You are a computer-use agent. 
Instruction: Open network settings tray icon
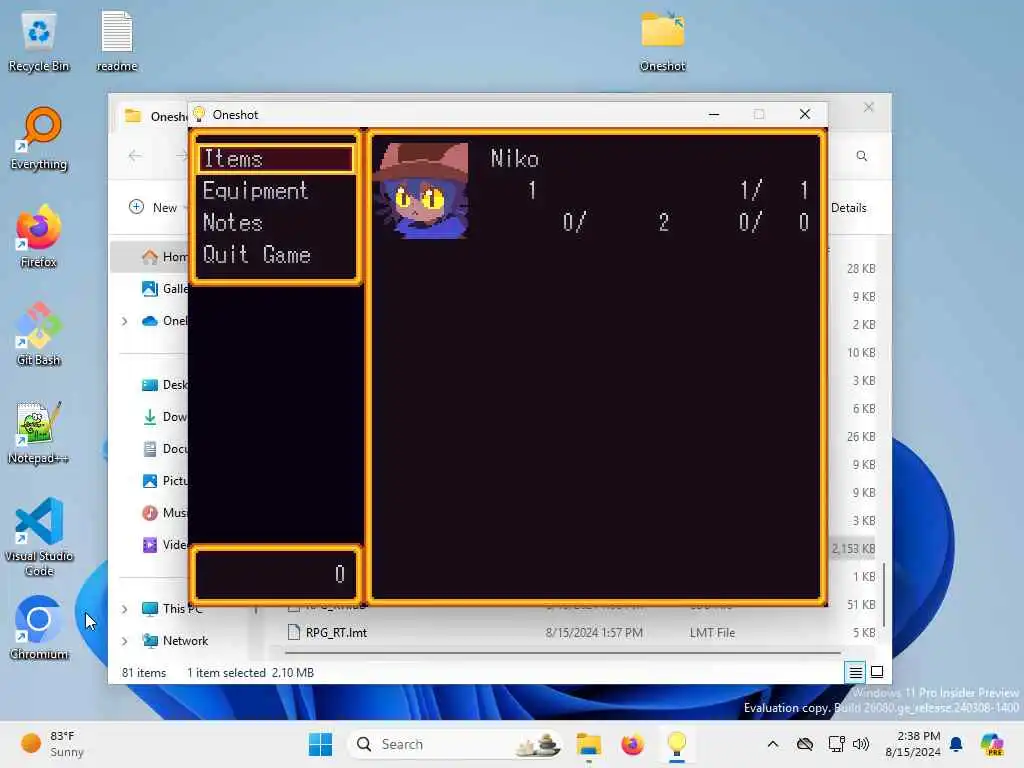tap(836, 744)
